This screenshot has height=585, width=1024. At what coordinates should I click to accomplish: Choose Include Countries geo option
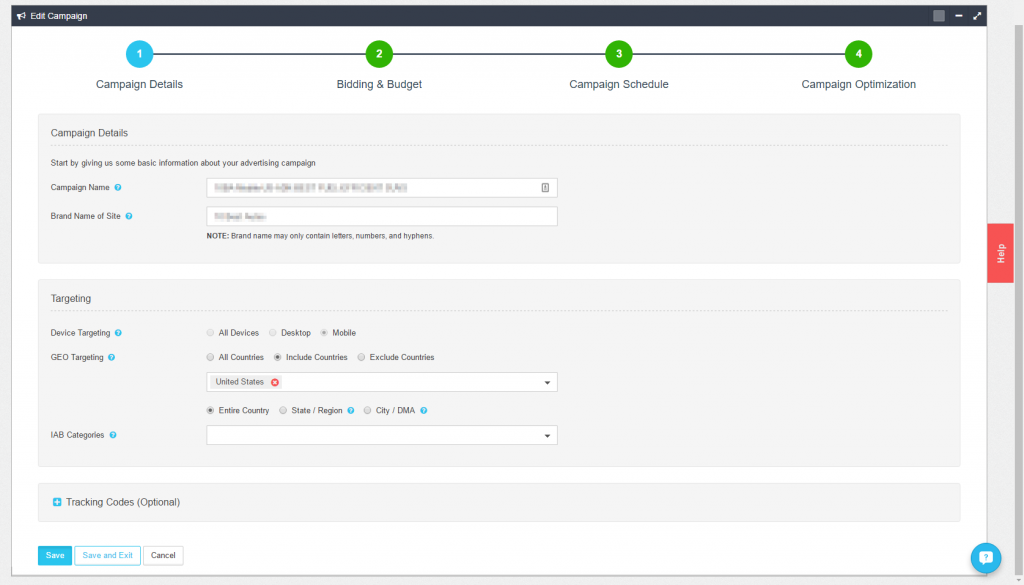point(278,358)
